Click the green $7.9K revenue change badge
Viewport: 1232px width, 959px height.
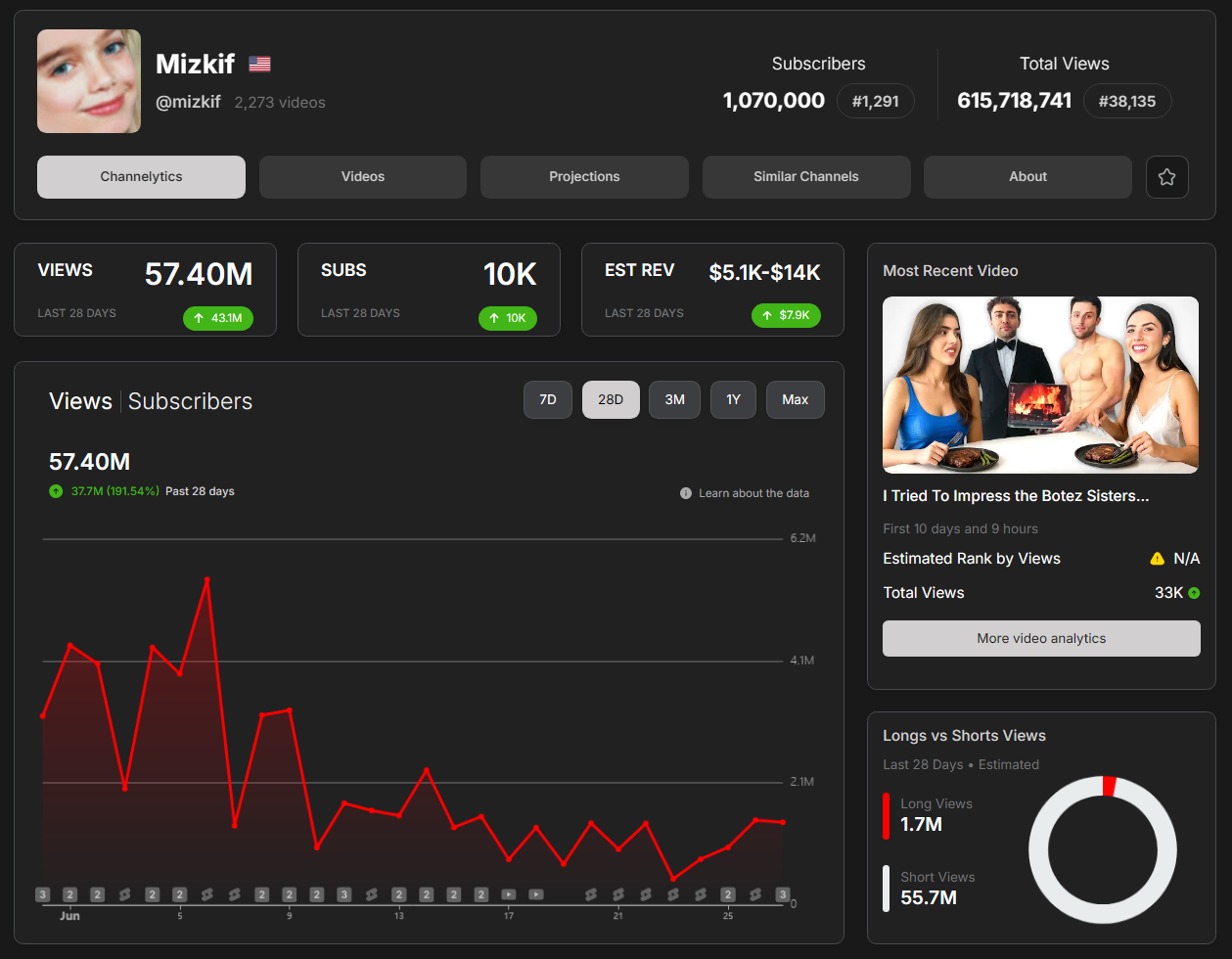pos(786,316)
